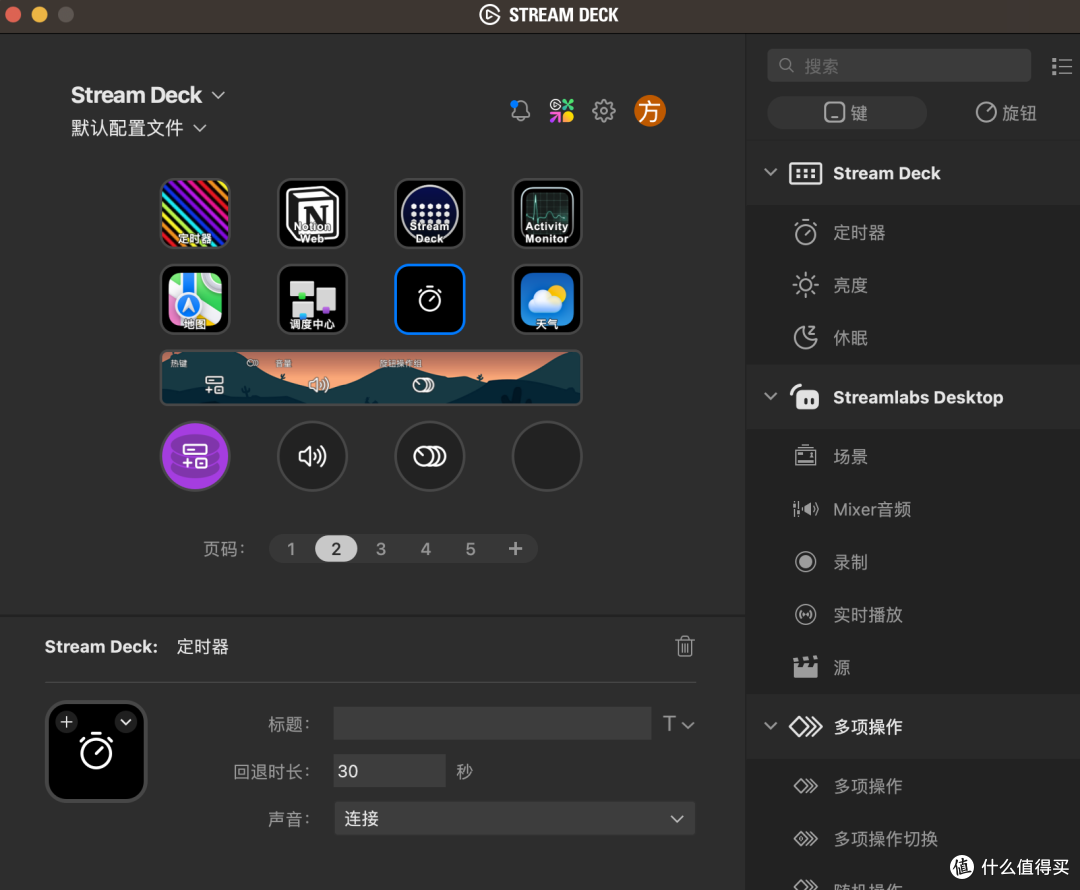The image size is (1080, 890).
Task: Switch to the 键 tab
Action: pyautogui.click(x=846, y=112)
